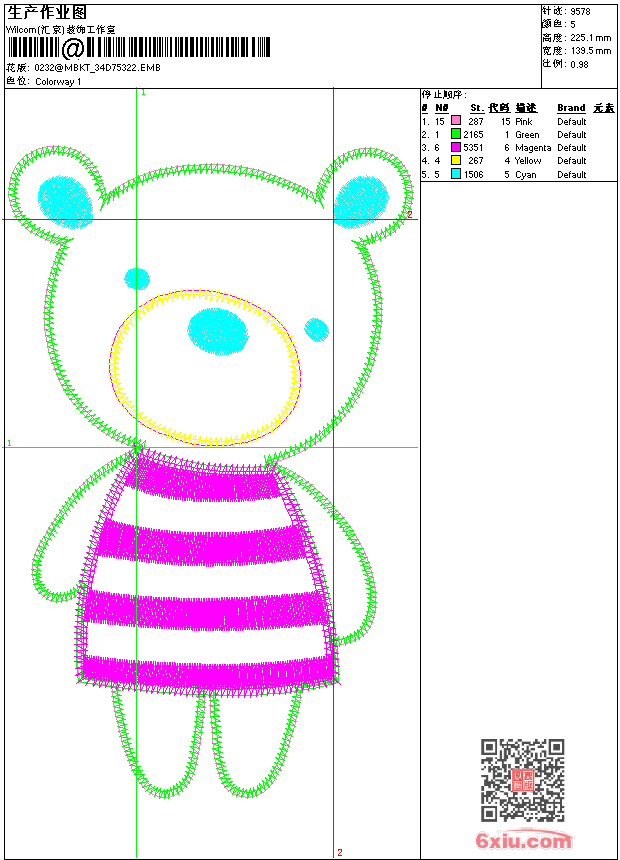Click Default brand in the Magenta row
Viewport: 620px width, 860px height.
click(572, 148)
